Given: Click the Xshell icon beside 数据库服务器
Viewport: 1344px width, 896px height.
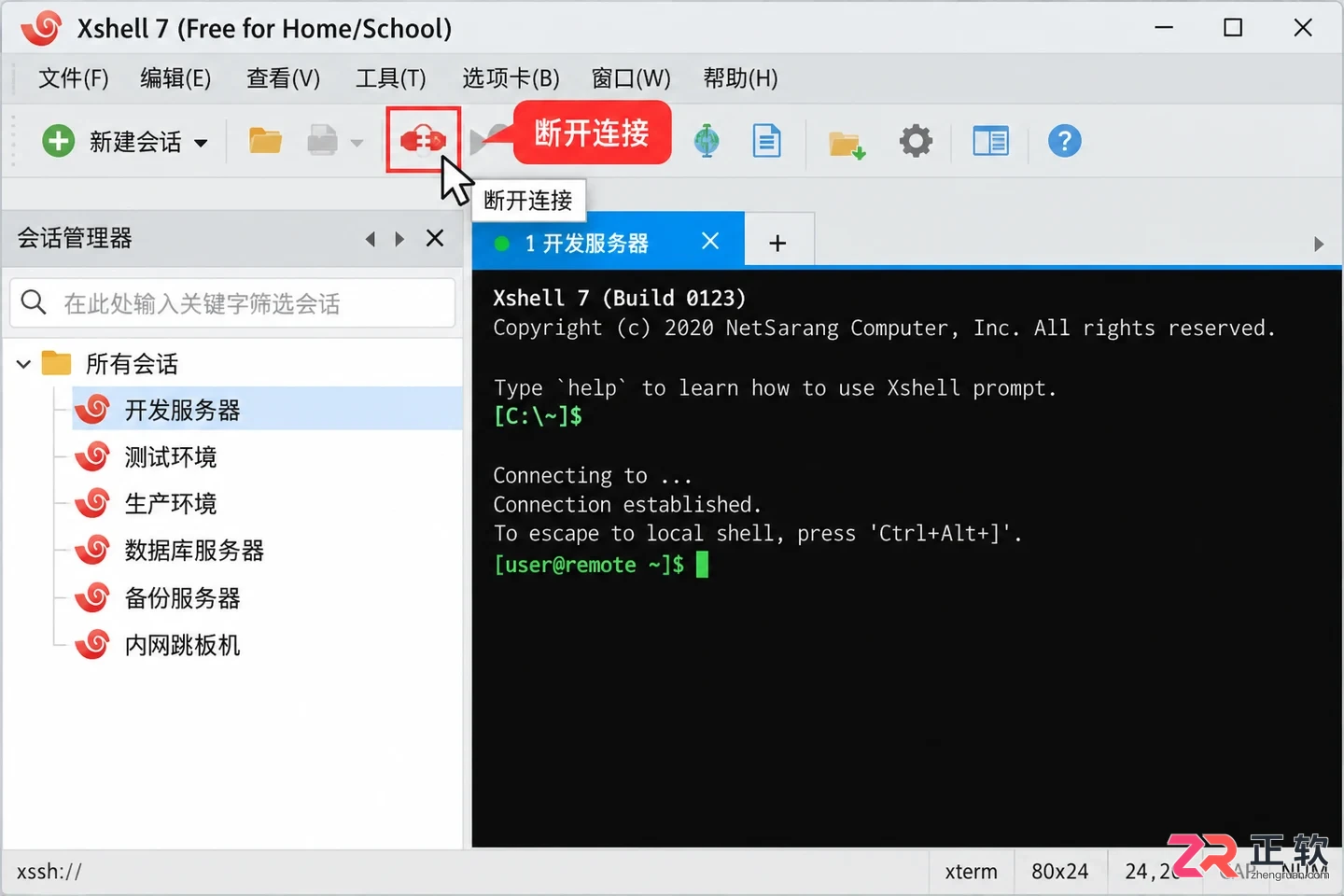Looking at the screenshot, I should [92, 550].
